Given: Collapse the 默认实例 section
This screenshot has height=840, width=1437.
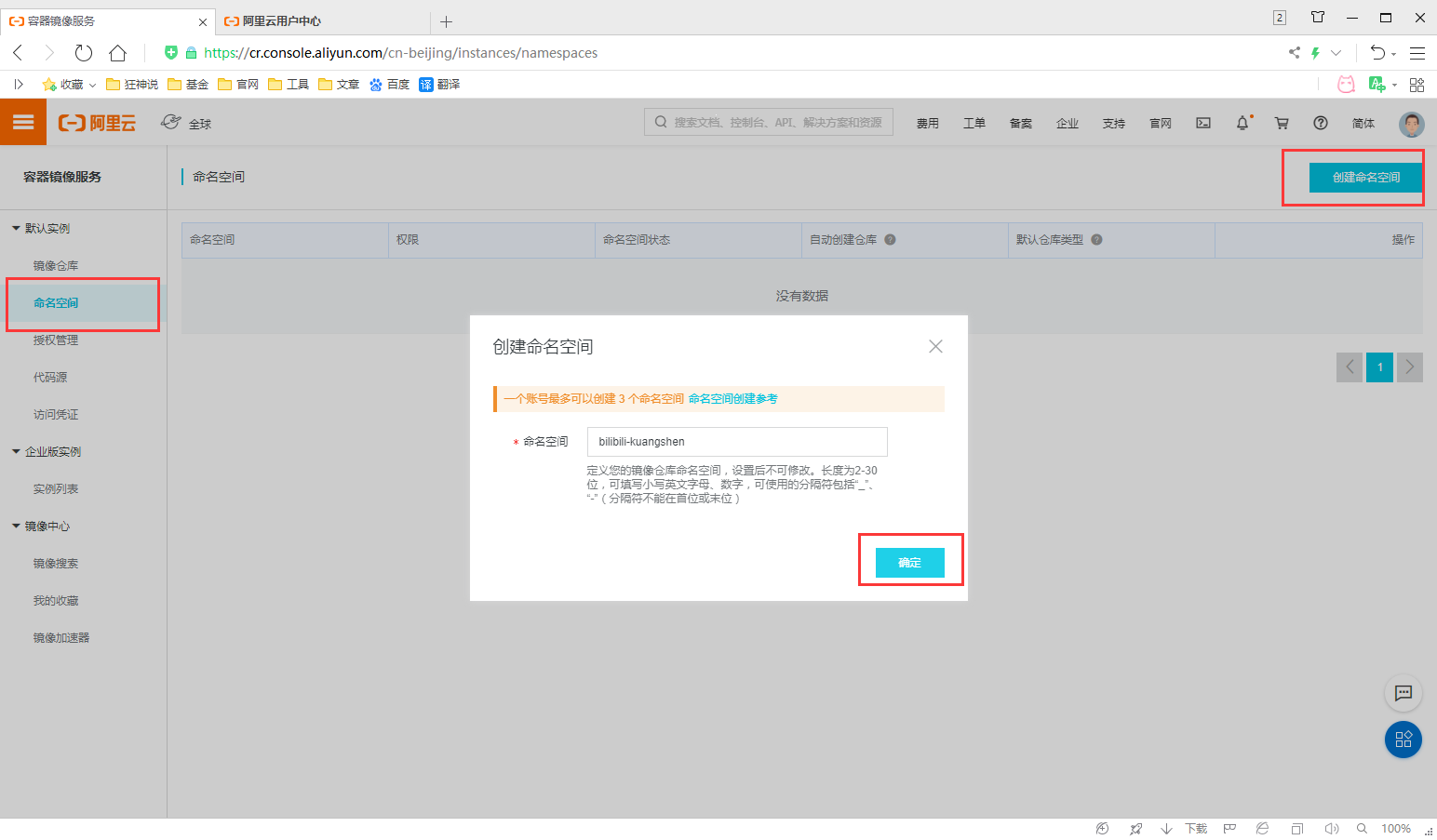Looking at the screenshot, I should click(17, 228).
